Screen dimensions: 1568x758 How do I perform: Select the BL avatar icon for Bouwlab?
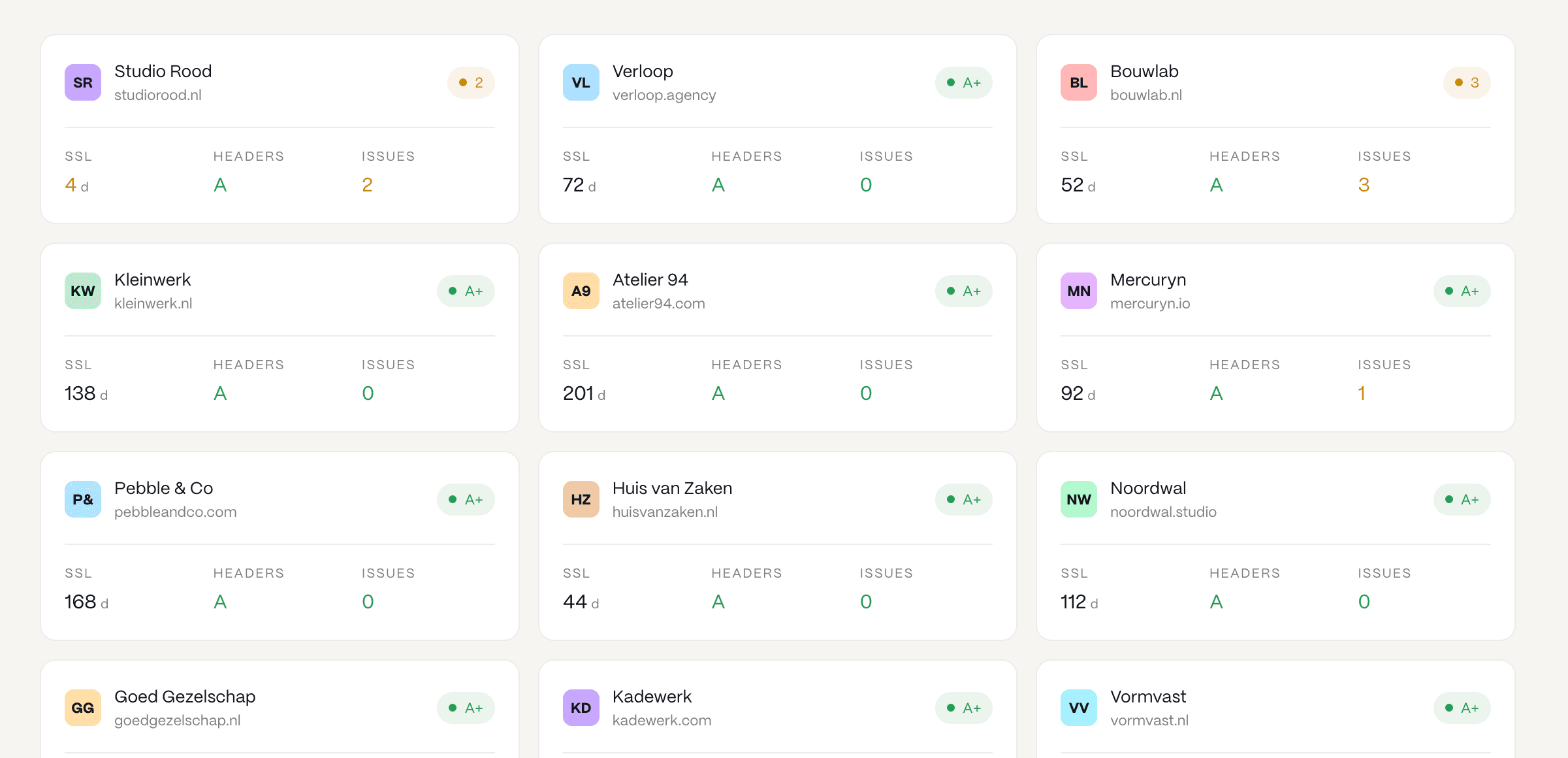click(x=1078, y=82)
